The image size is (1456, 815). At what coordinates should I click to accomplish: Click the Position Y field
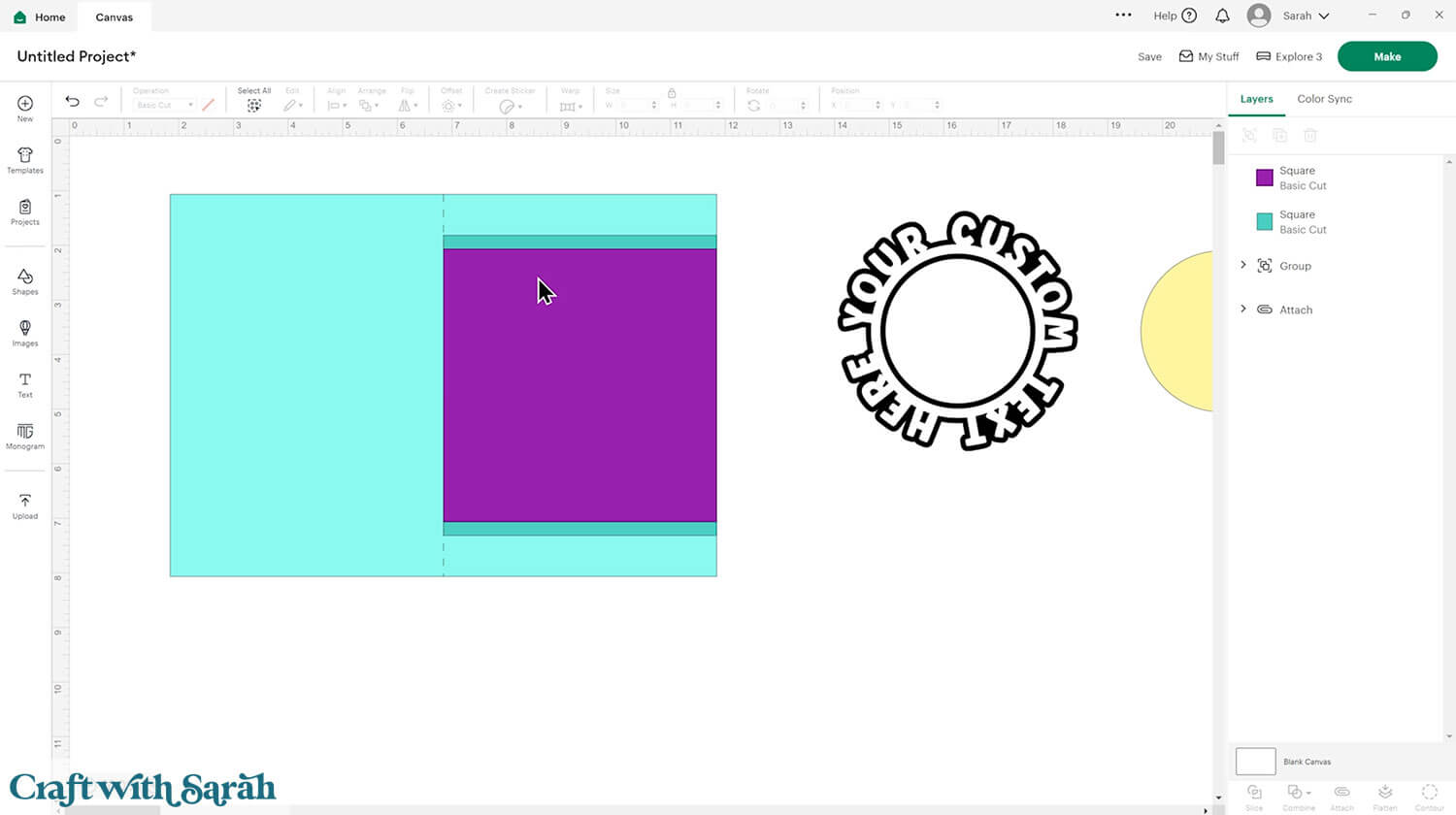[920, 105]
